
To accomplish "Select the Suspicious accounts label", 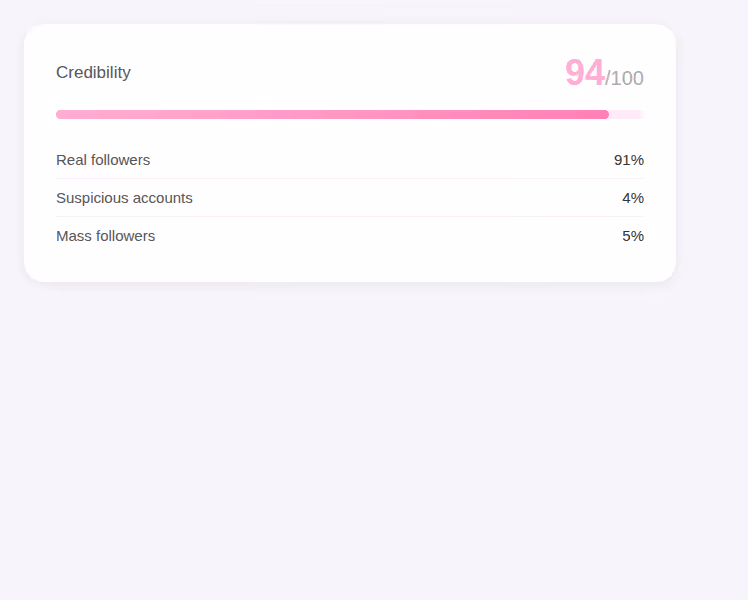I will pos(125,198).
